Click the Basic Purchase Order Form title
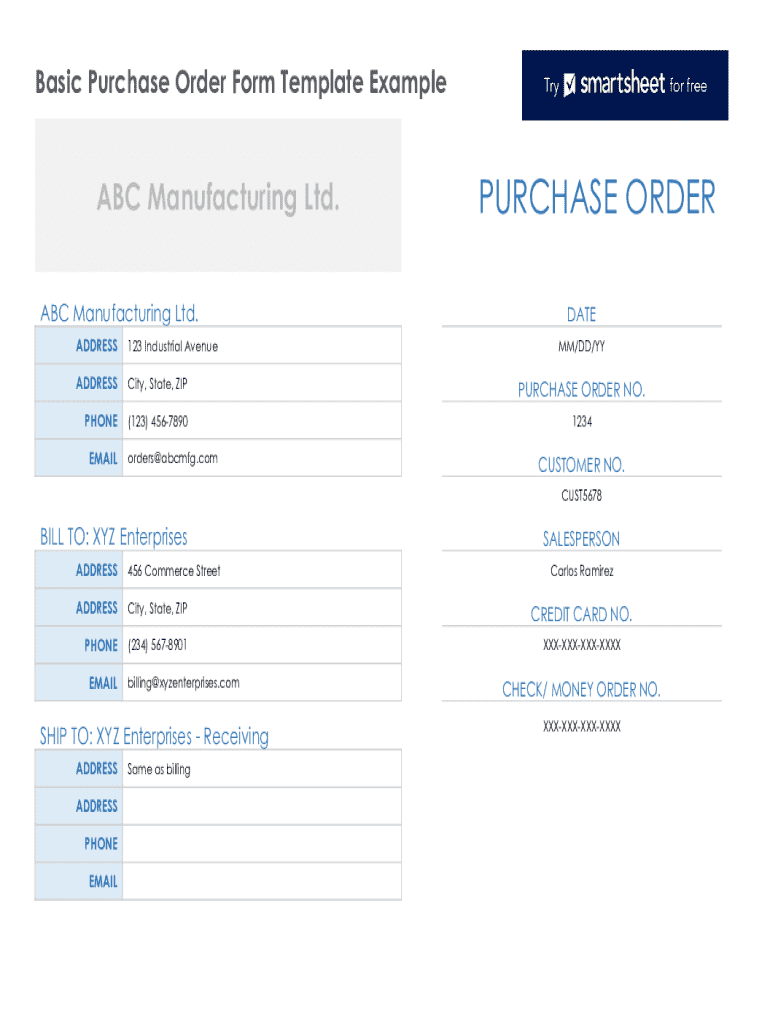The height and width of the screenshot is (1024, 770). pyautogui.click(x=240, y=83)
